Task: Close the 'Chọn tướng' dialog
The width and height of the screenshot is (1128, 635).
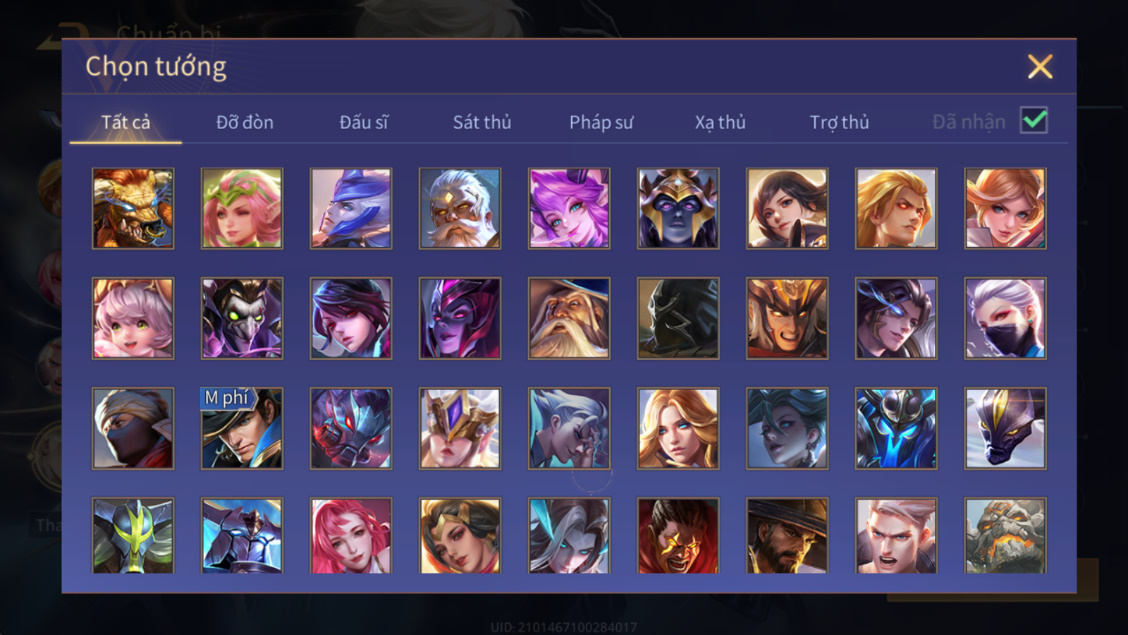Action: pyautogui.click(x=1040, y=67)
